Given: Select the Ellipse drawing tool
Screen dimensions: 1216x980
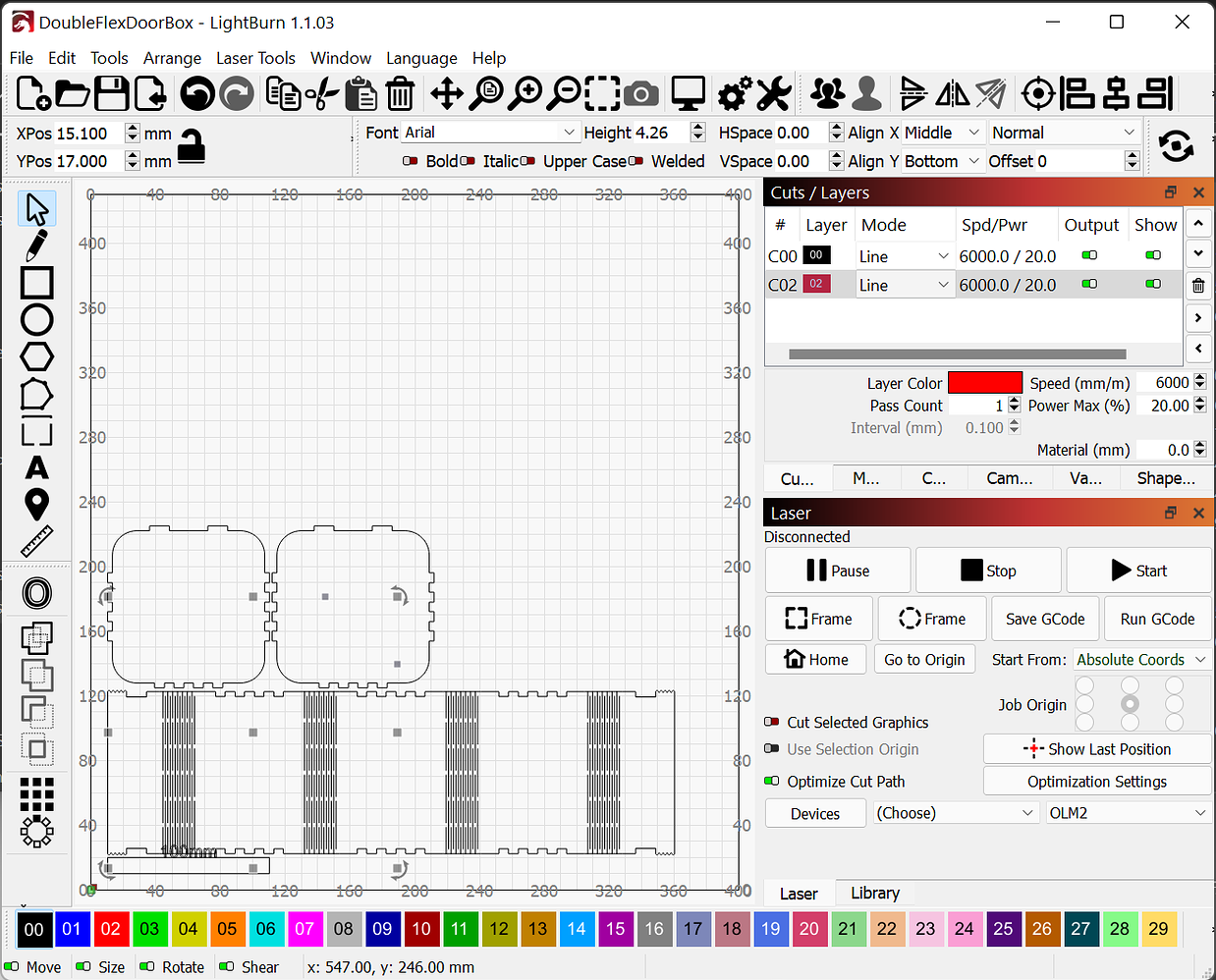Looking at the screenshot, I should click(35, 319).
